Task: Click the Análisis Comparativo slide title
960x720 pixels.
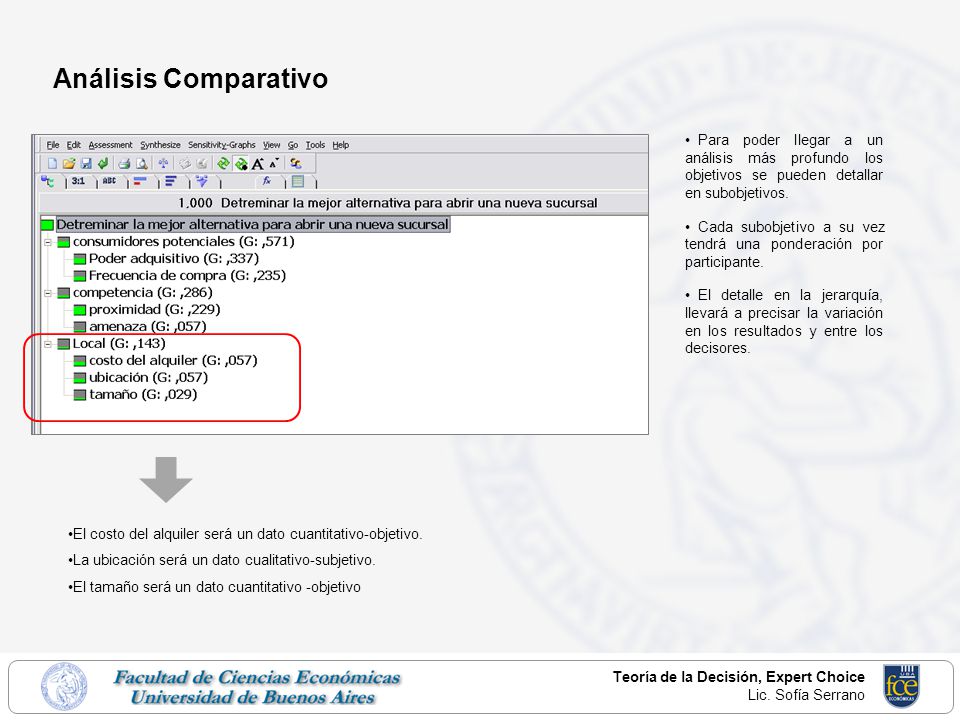Action: click(x=190, y=78)
